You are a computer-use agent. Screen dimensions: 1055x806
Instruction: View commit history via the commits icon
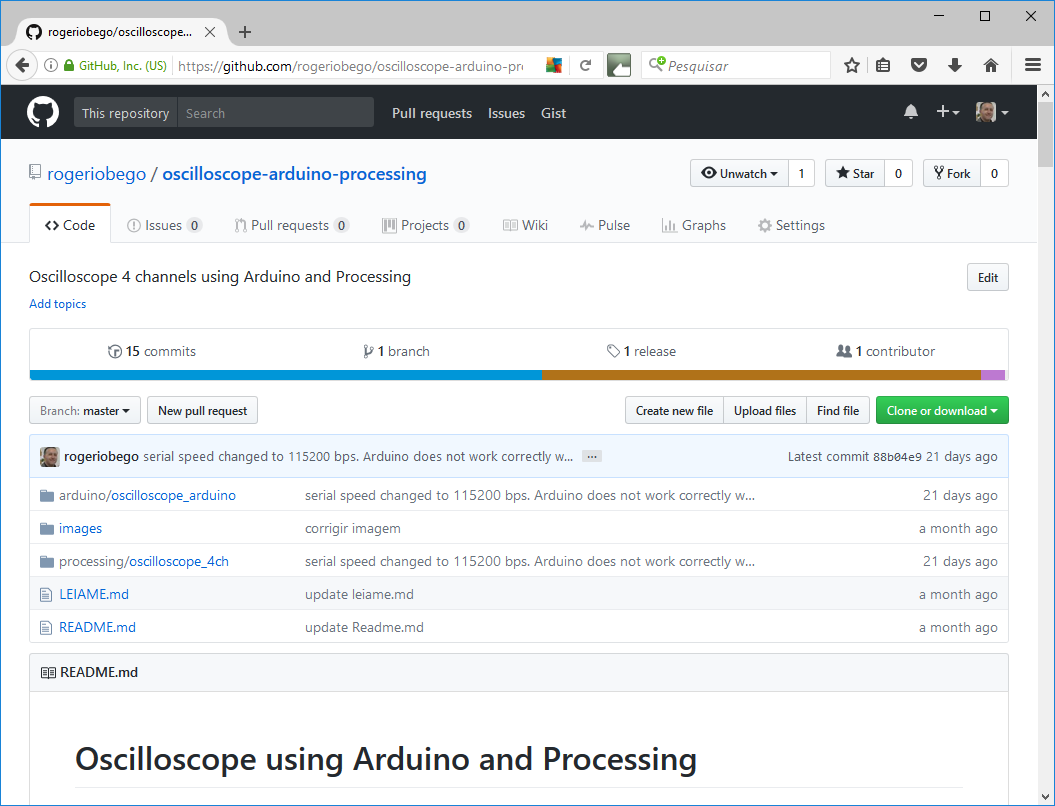(116, 351)
